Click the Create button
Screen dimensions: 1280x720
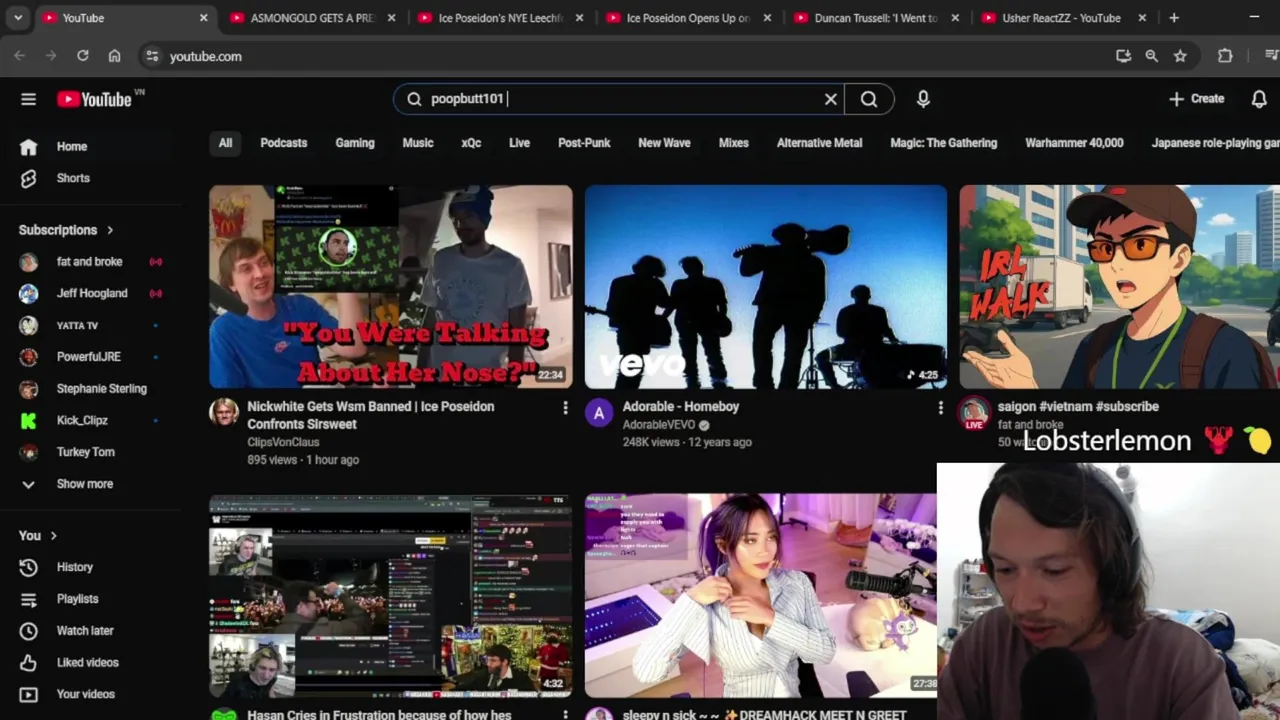[1196, 99]
